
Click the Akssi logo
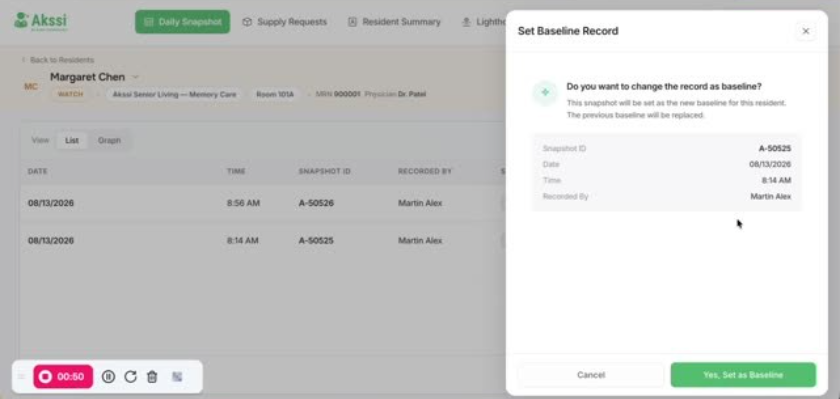[41, 21]
